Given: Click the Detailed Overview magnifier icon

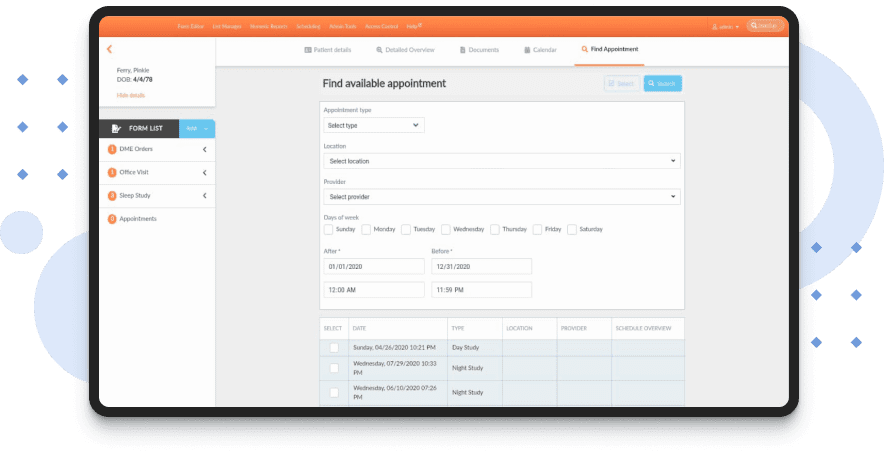Looking at the screenshot, I should (379, 50).
